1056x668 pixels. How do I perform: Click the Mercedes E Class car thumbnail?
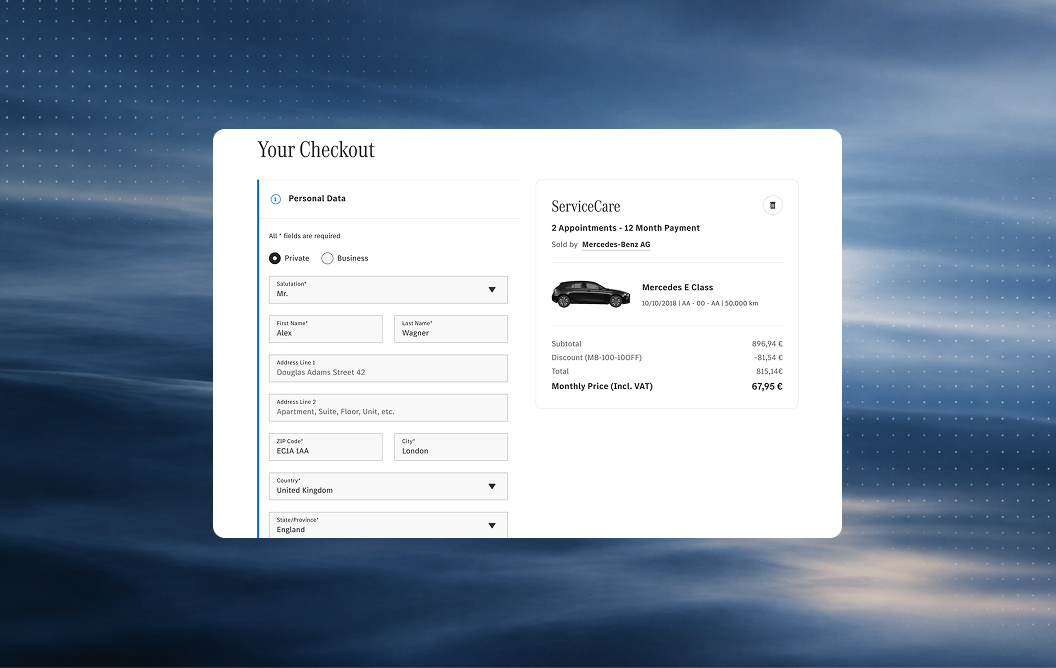[x=591, y=294]
